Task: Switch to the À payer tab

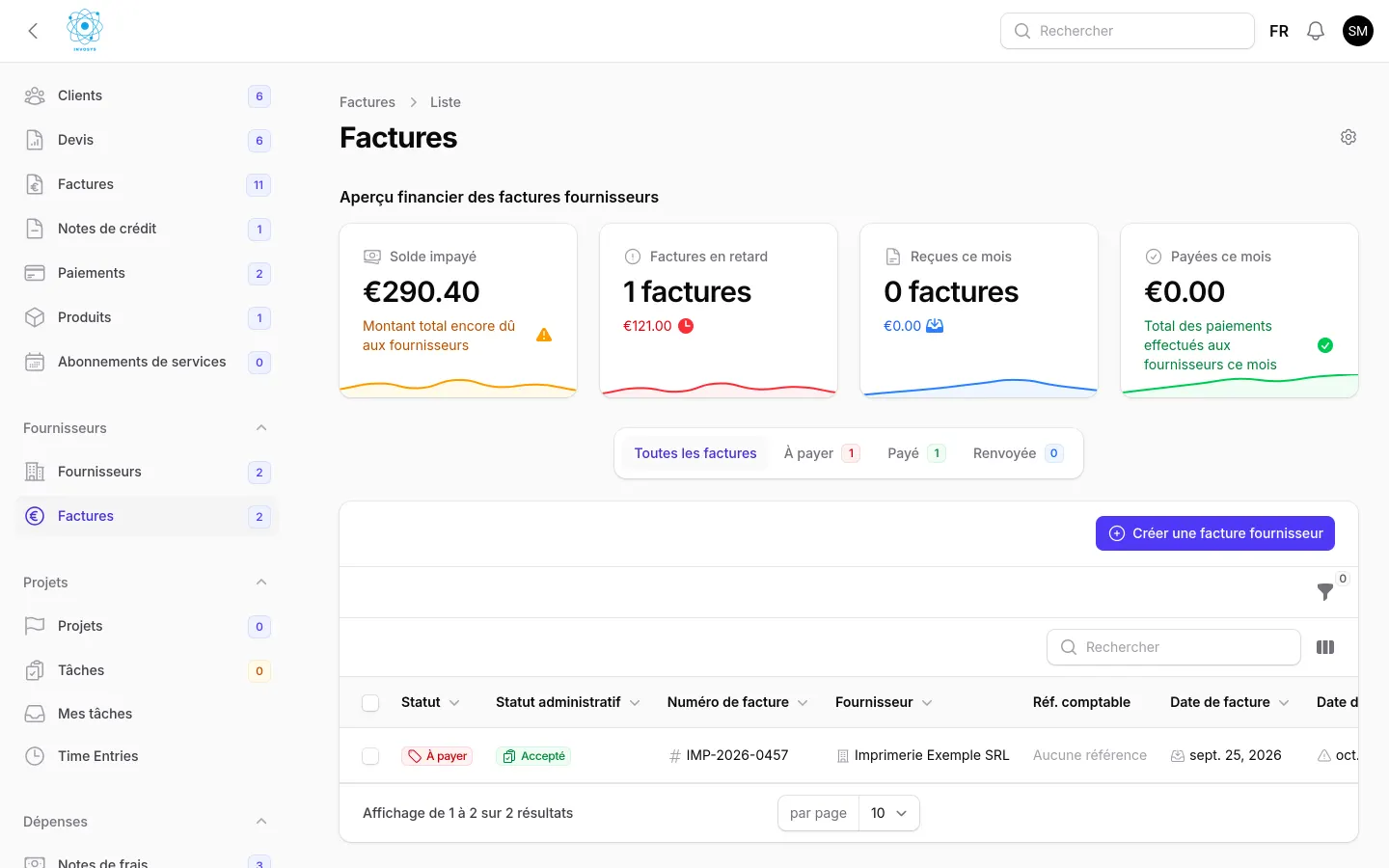Action: coord(822,453)
